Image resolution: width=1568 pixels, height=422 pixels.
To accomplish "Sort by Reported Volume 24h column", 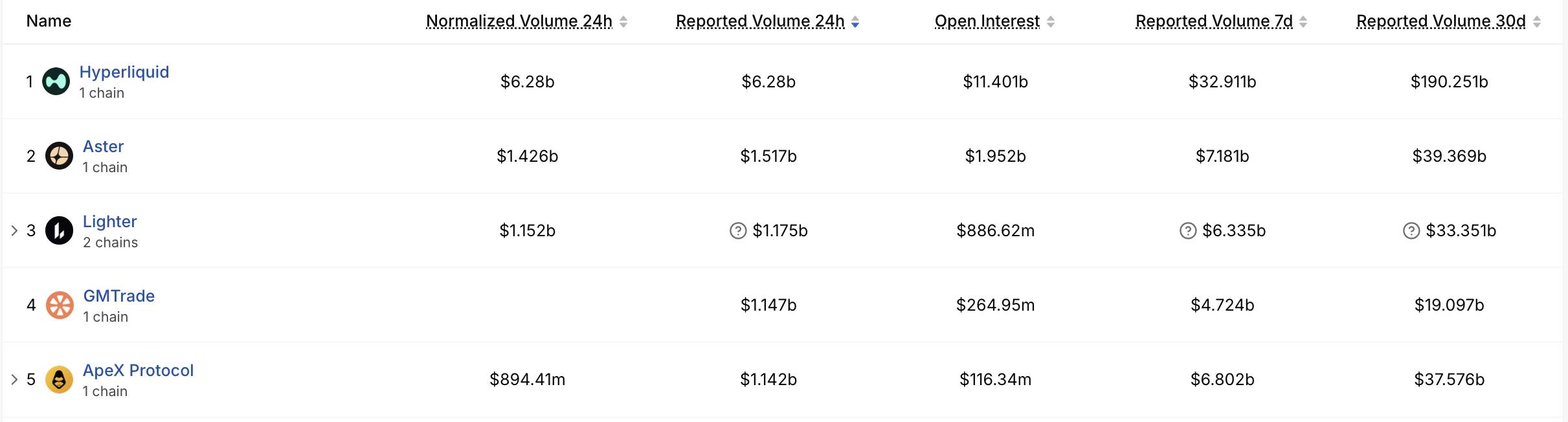I will pyautogui.click(x=767, y=21).
